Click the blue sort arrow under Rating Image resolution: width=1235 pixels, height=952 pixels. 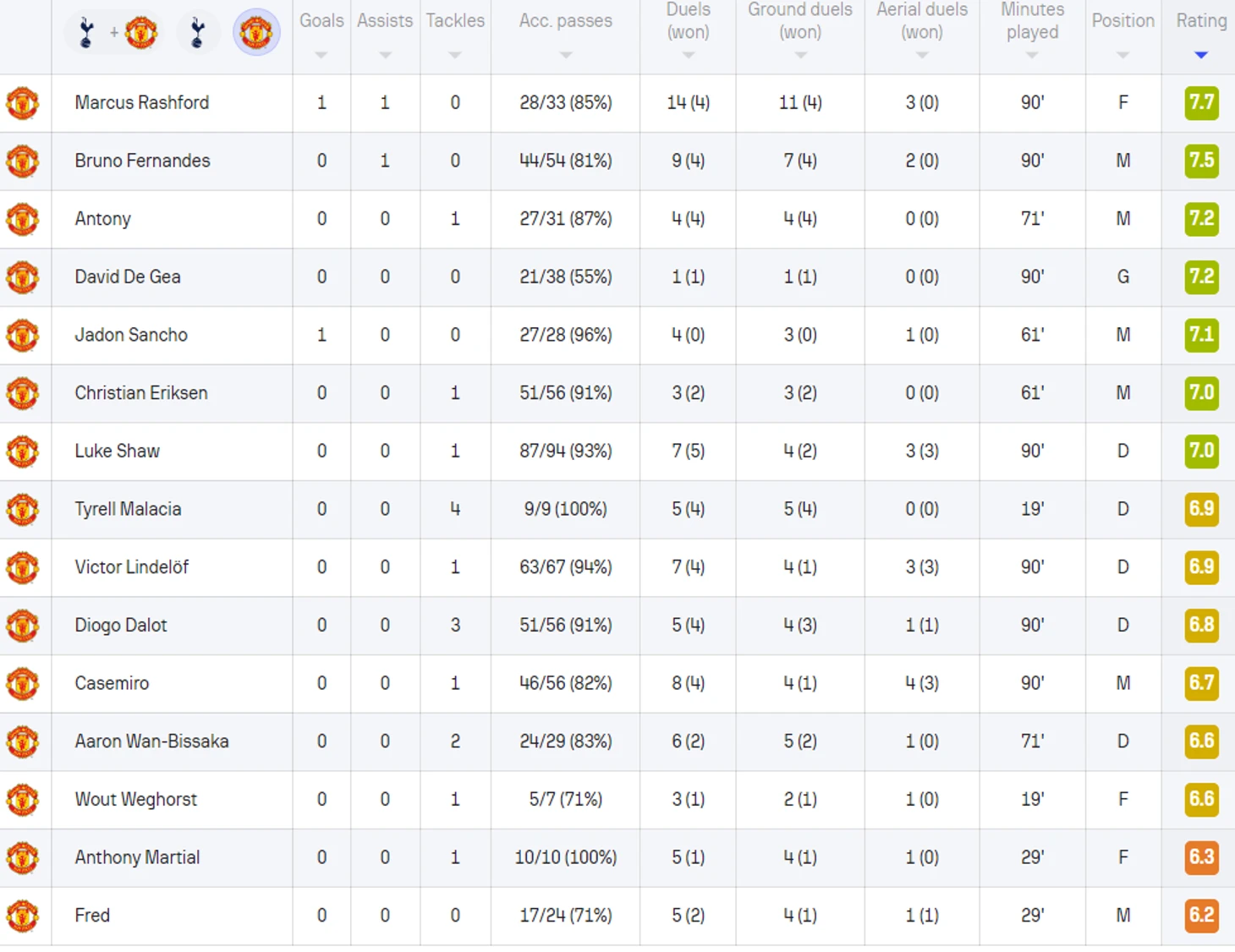[1200, 55]
